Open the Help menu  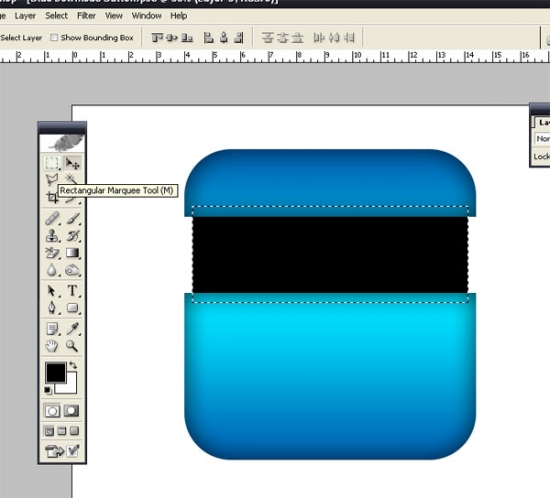[179, 16]
